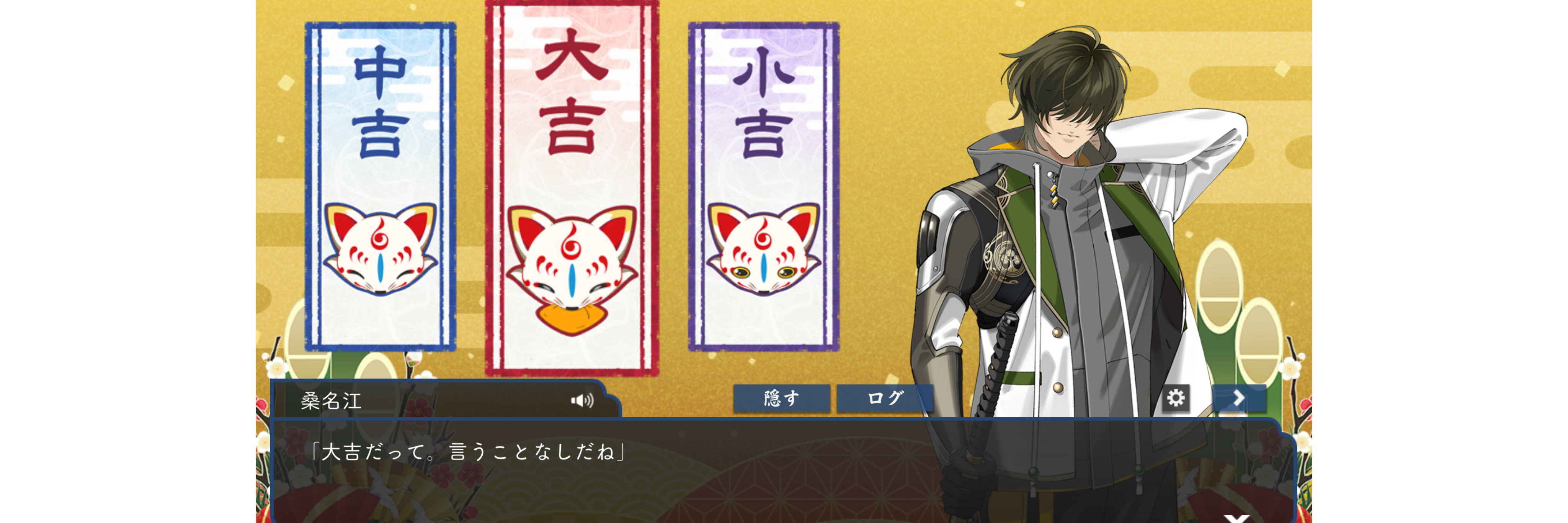Click the 隠す button to hide the dialogue
The image size is (1568, 523).
pos(782,398)
